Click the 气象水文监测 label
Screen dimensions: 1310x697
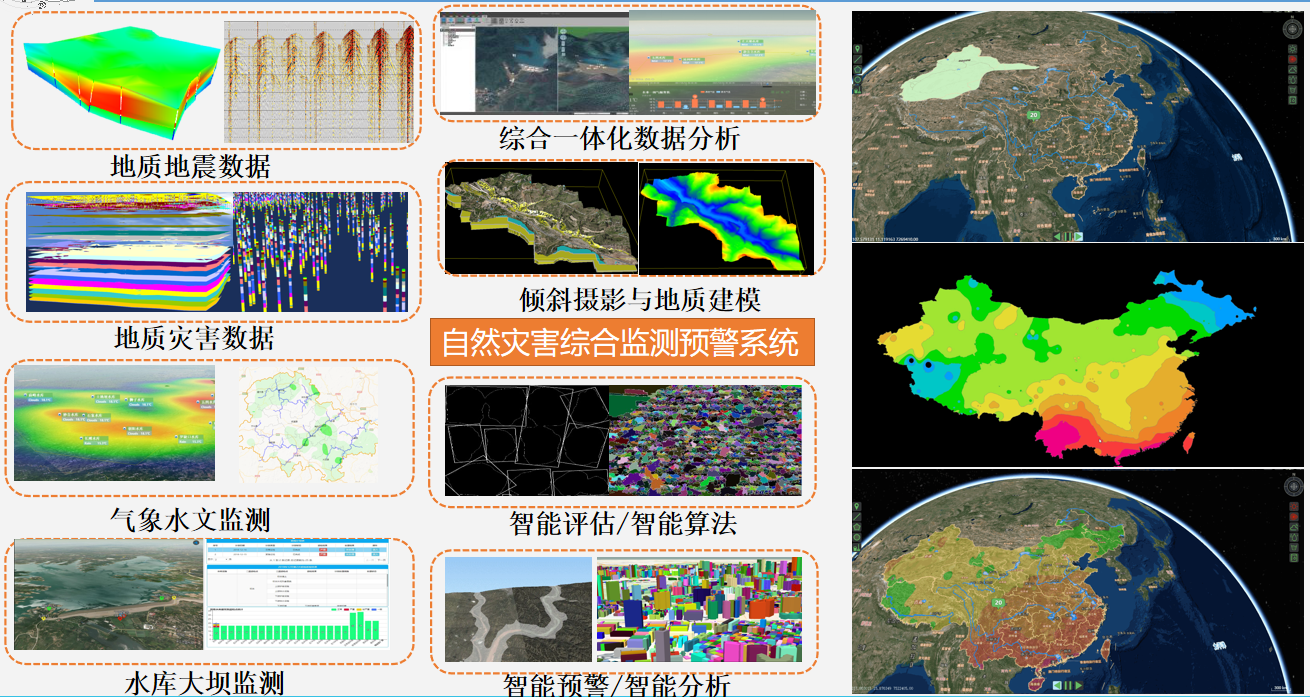[x=190, y=519]
